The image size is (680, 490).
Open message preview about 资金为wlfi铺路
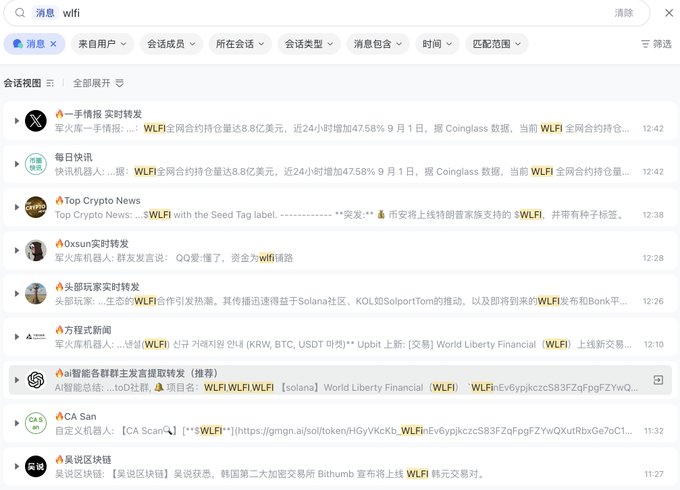pos(174,258)
